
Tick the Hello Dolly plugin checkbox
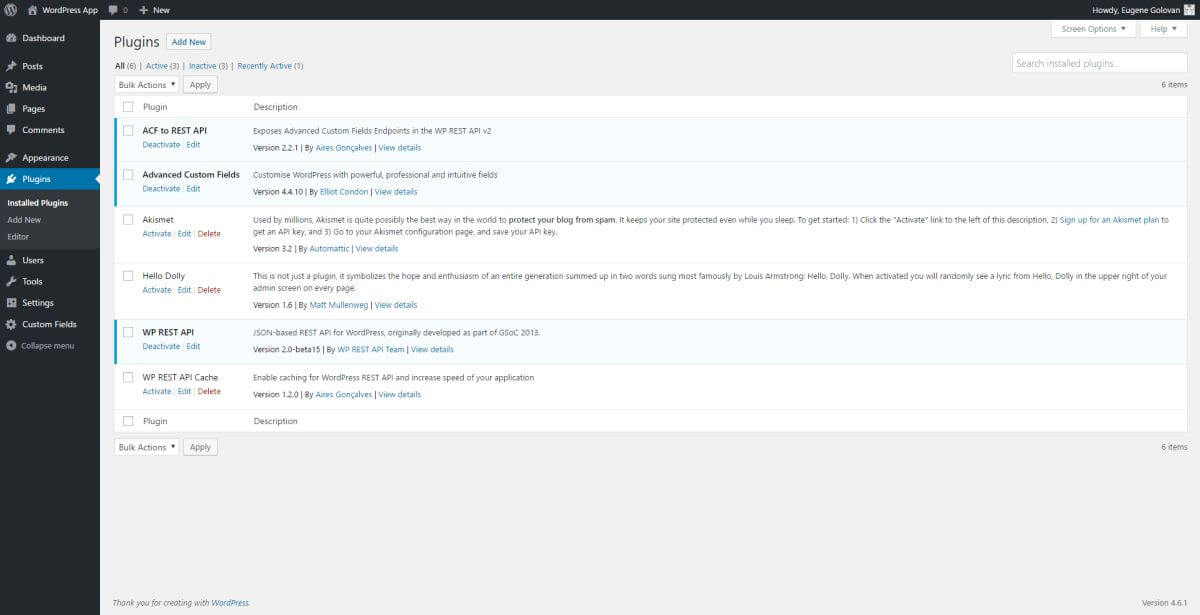point(128,276)
